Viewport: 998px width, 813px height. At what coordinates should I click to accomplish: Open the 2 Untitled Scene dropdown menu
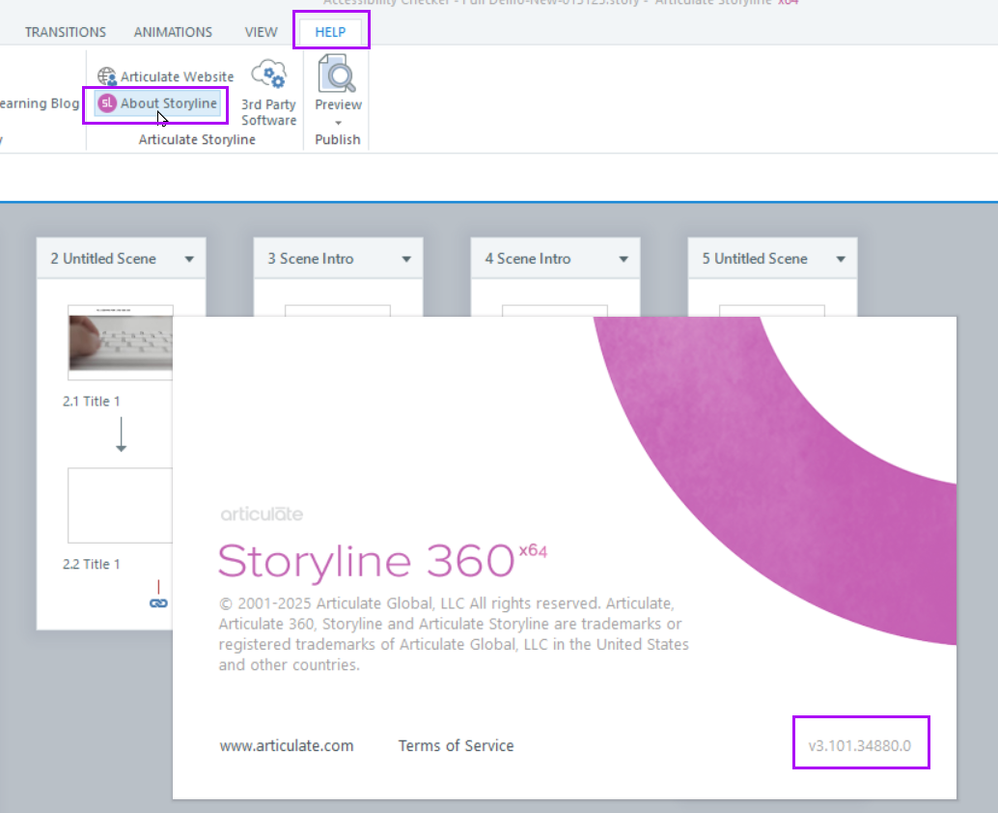pos(189,259)
